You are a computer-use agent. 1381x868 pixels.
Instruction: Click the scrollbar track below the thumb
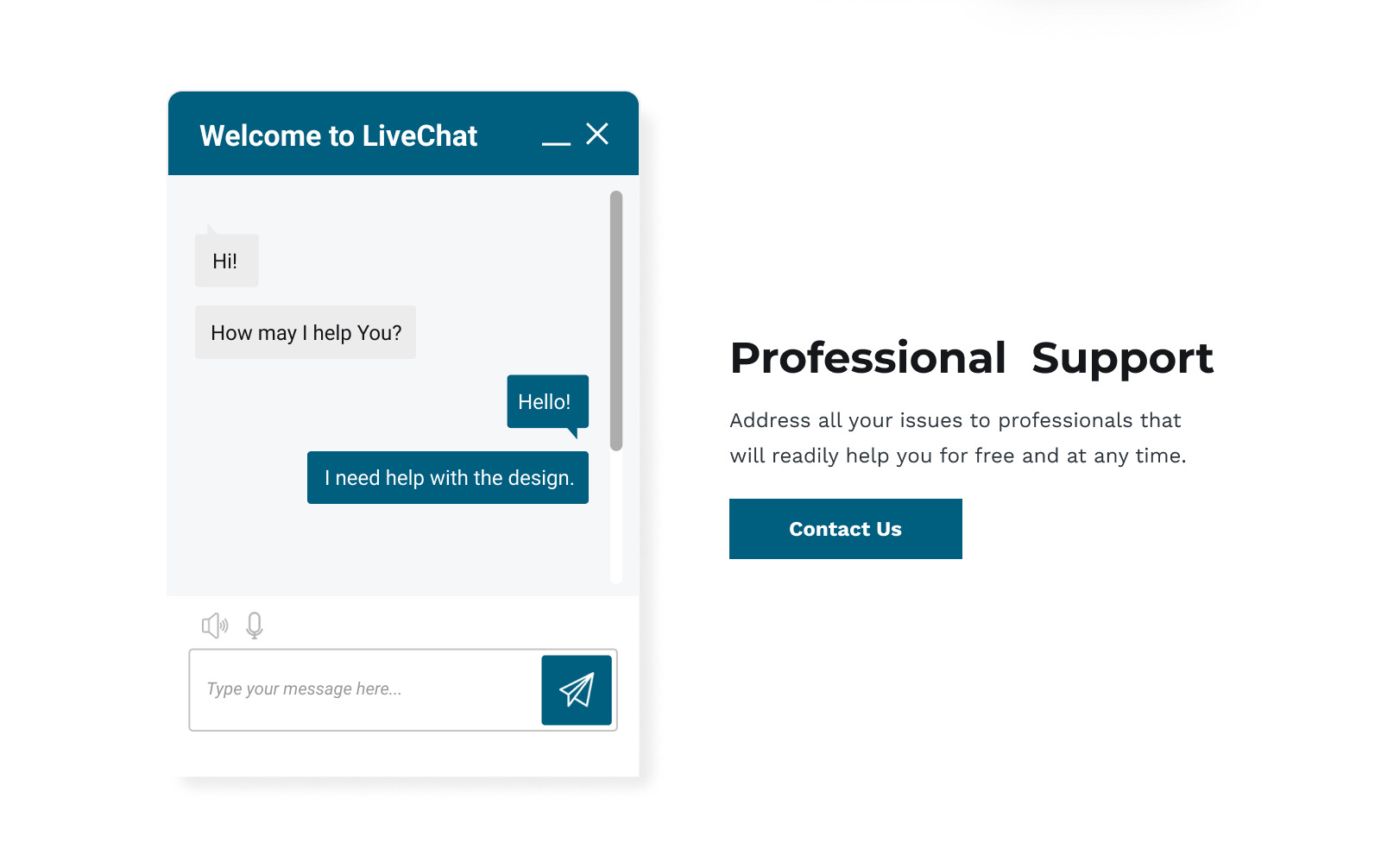(616, 518)
